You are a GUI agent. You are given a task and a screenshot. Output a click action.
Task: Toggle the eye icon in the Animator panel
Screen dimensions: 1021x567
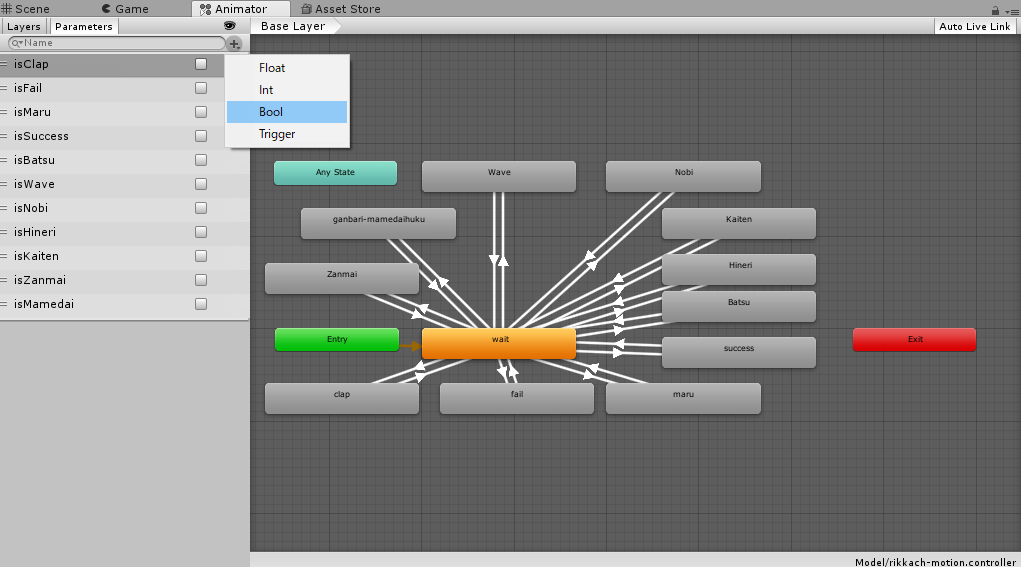click(x=230, y=26)
